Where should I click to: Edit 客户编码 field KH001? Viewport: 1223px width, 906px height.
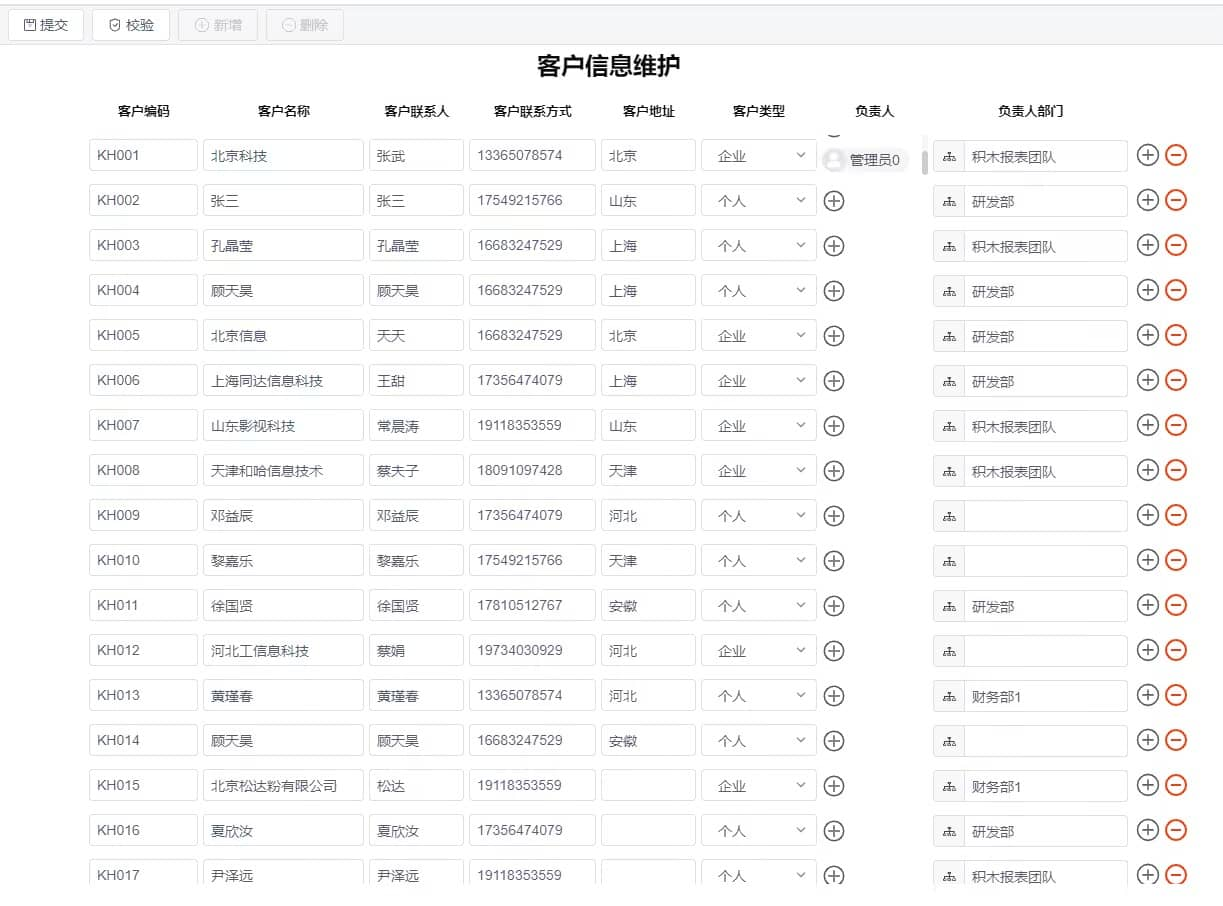(x=143, y=156)
